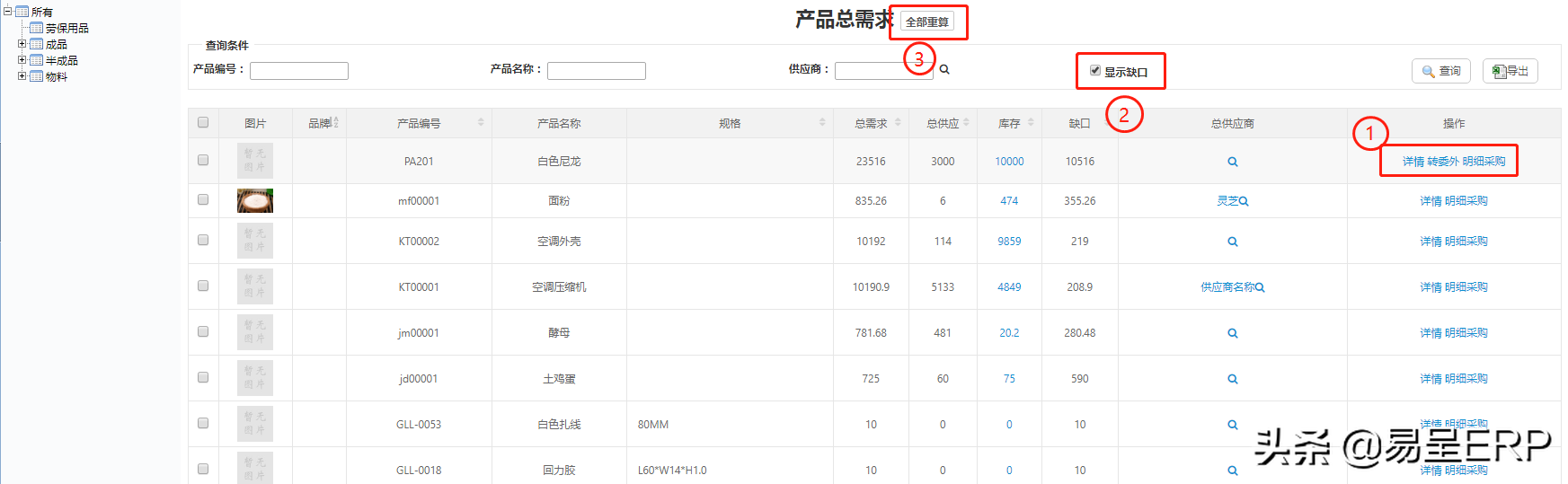The width and height of the screenshot is (1568, 484).
Task: Select 物料 in the category tree
Action: [x=56, y=76]
